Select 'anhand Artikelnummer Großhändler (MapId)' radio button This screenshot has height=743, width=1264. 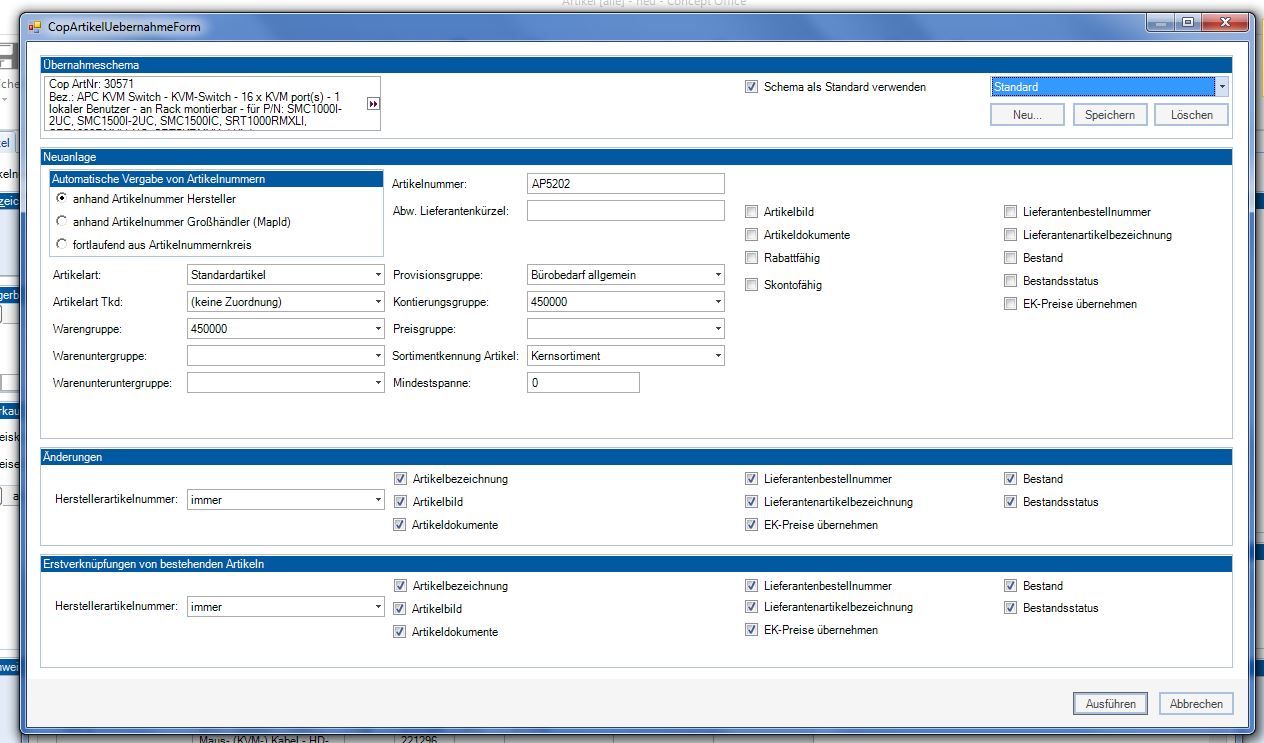[x=63, y=222]
